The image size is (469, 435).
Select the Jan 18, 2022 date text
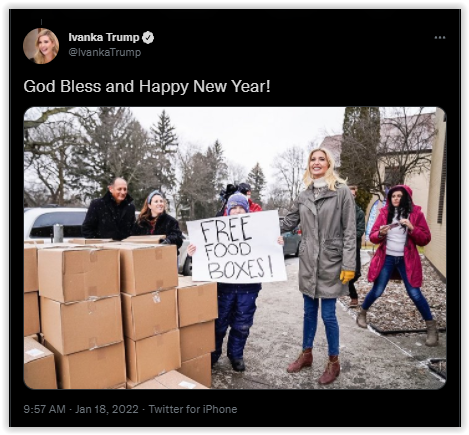click(107, 409)
